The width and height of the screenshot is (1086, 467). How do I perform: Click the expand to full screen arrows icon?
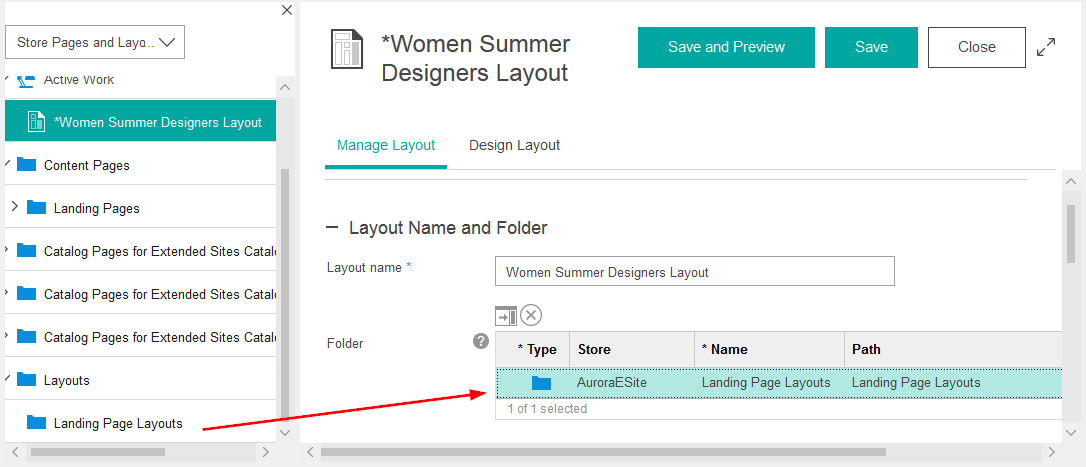(x=1046, y=47)
